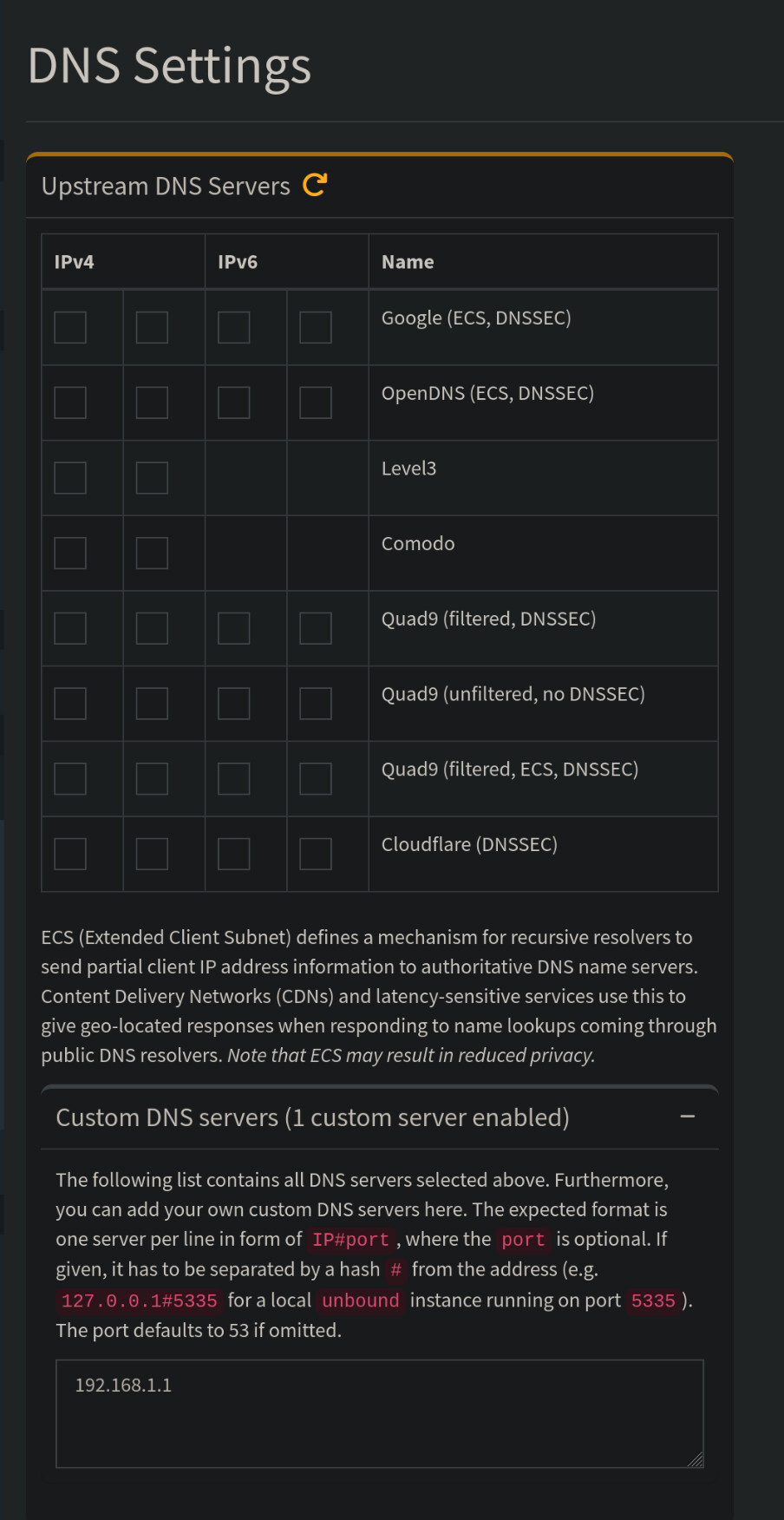Tick first IPv4 box for Quad9 filtered ECS
Viewport: 784px width, 1520px height.
(70, 779)
